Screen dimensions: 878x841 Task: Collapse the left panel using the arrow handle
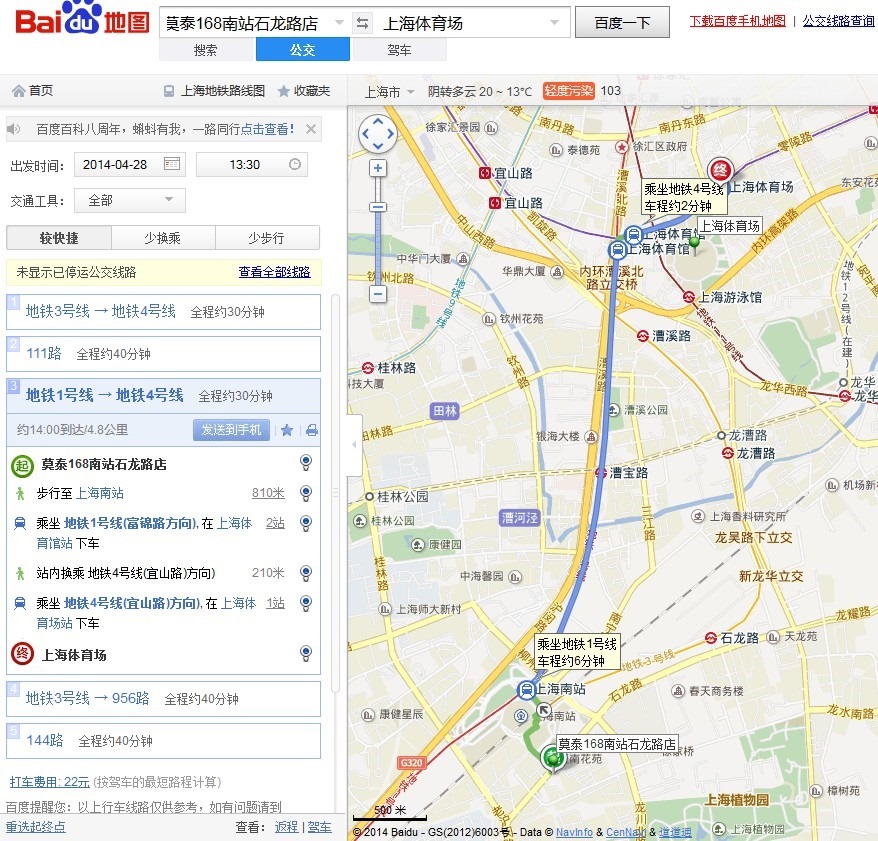click(354, 445)
